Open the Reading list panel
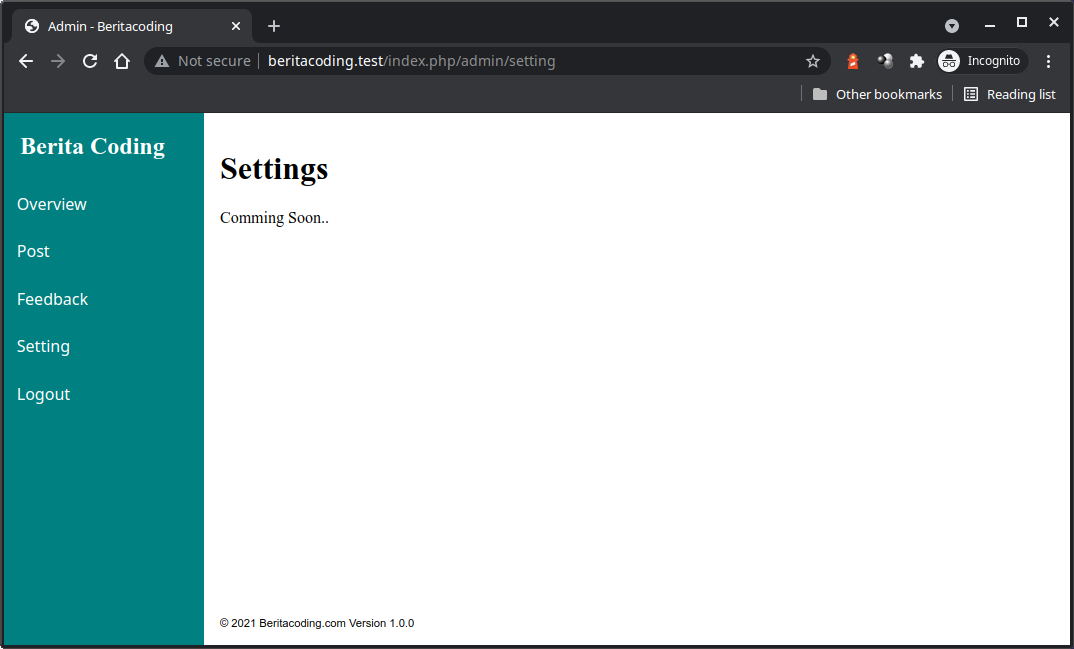This screenshot has width=1074, height=649. pyautogui.click(x=1009, y=94)
